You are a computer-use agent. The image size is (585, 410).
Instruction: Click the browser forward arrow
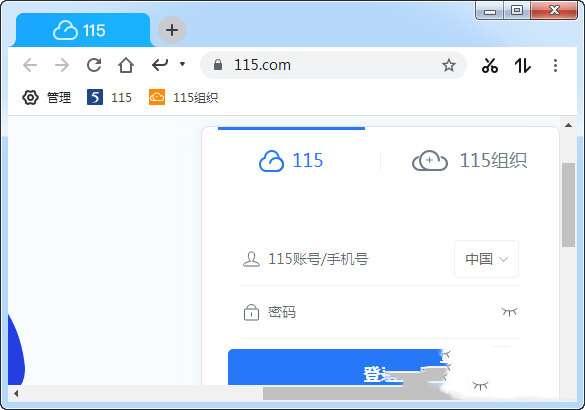pyautogui.click(x=62, y=65)
